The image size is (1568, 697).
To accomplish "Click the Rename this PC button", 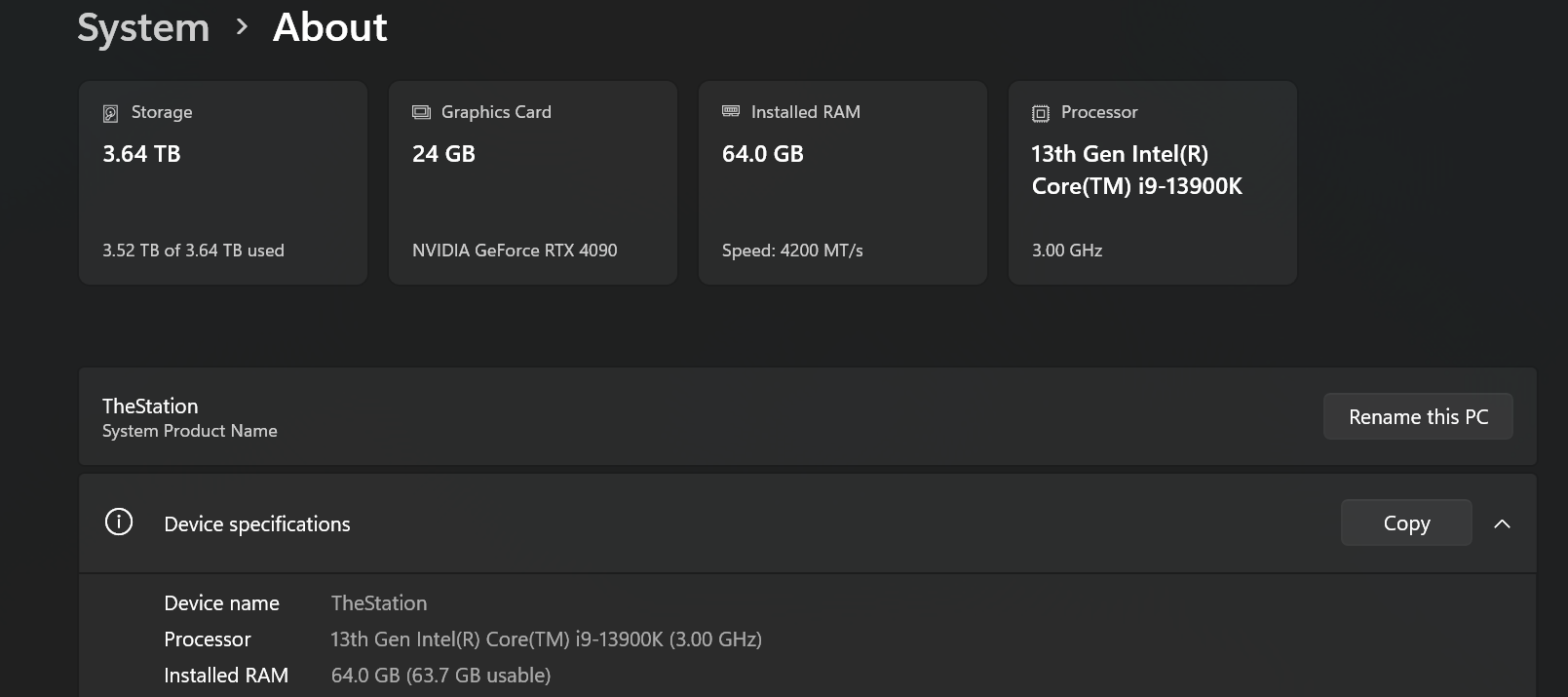I will [x=1417, y=416].
